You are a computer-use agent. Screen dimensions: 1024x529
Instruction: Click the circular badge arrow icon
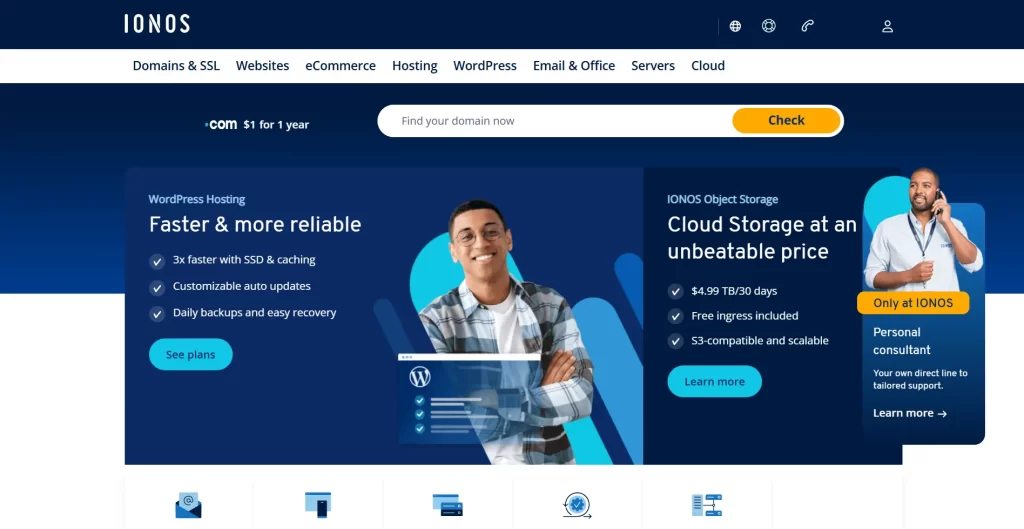(577, 505)
